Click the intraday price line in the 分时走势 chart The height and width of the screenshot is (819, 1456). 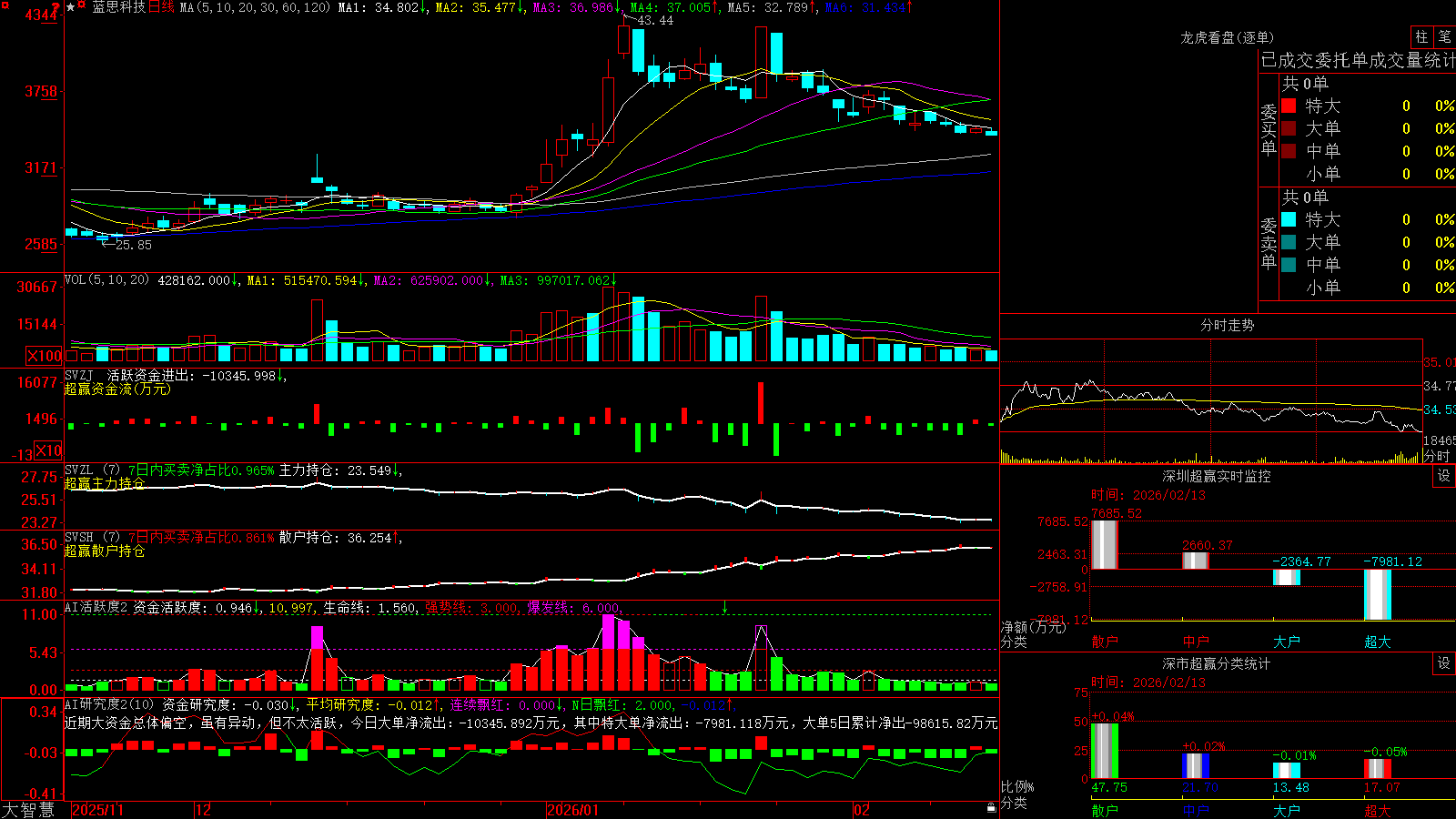(x=1210, y=407)
